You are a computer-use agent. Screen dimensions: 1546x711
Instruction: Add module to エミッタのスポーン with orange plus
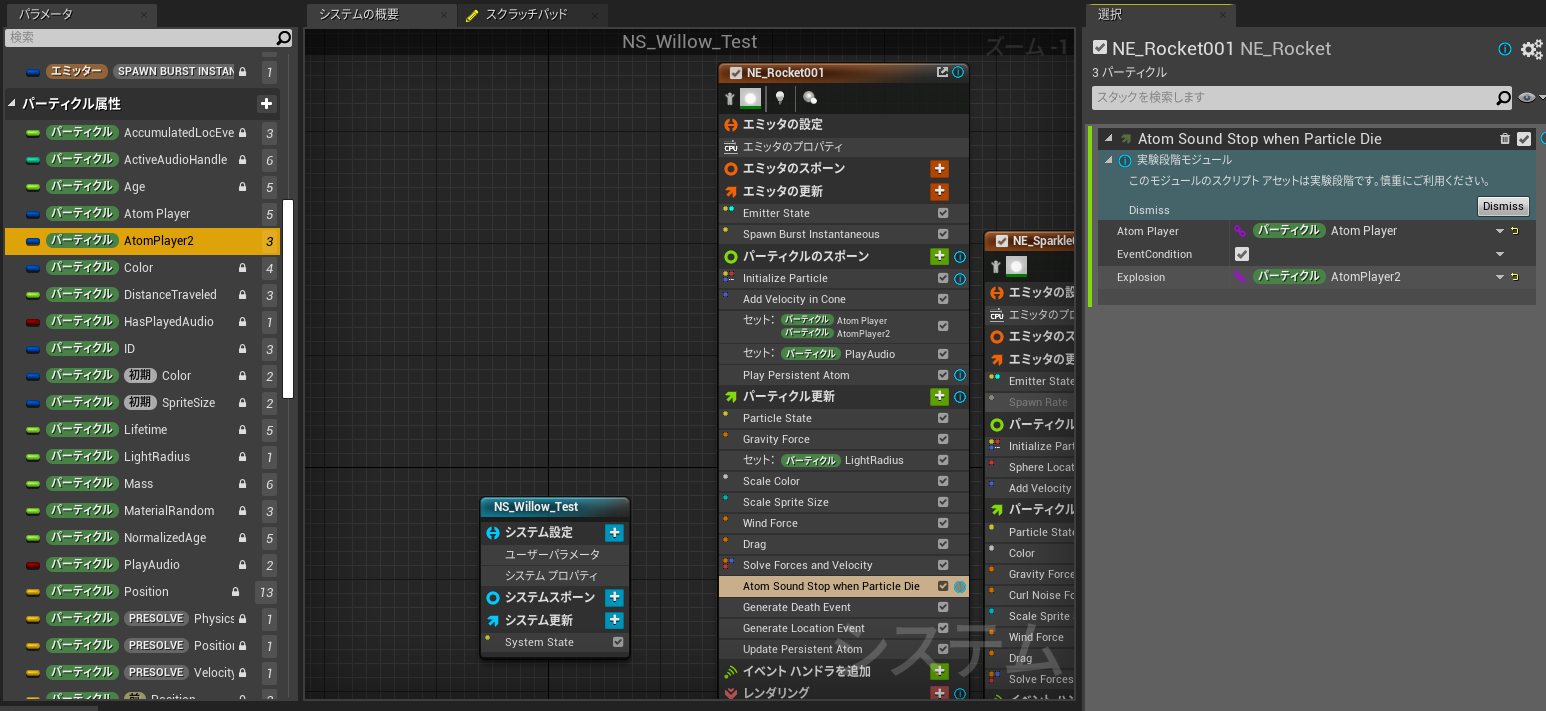pyautogui.click(x=939, y=169)
